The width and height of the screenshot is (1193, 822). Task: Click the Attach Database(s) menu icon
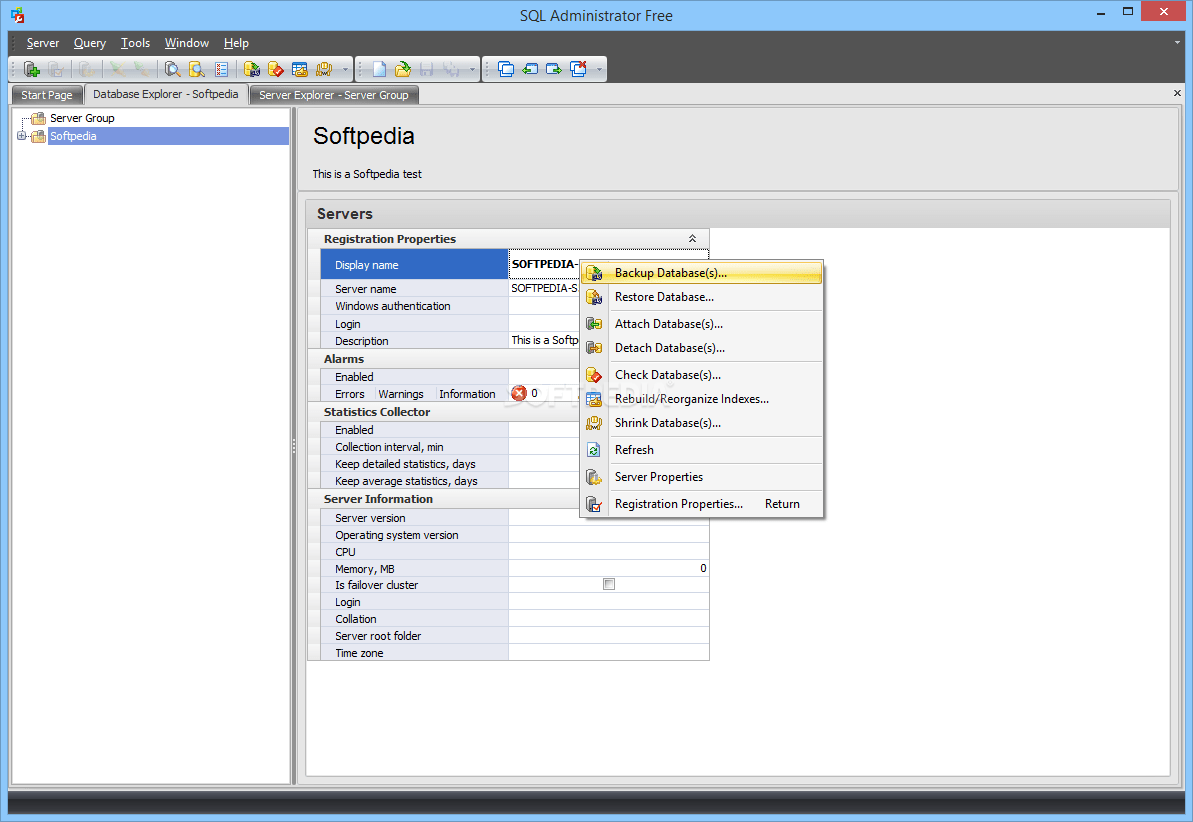(x=594, y=323)
